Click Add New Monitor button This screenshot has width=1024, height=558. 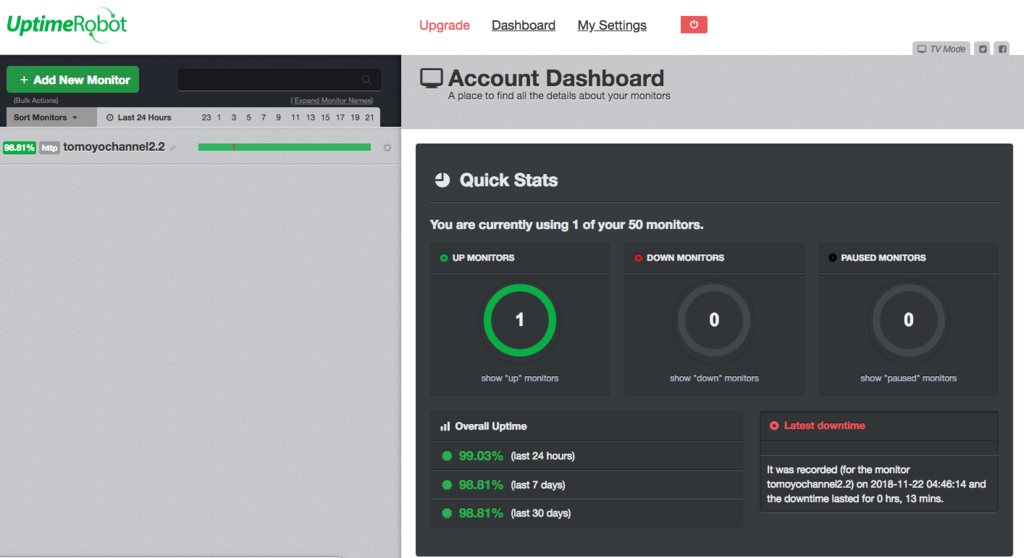pyautogui.click(x=72, y=80)
